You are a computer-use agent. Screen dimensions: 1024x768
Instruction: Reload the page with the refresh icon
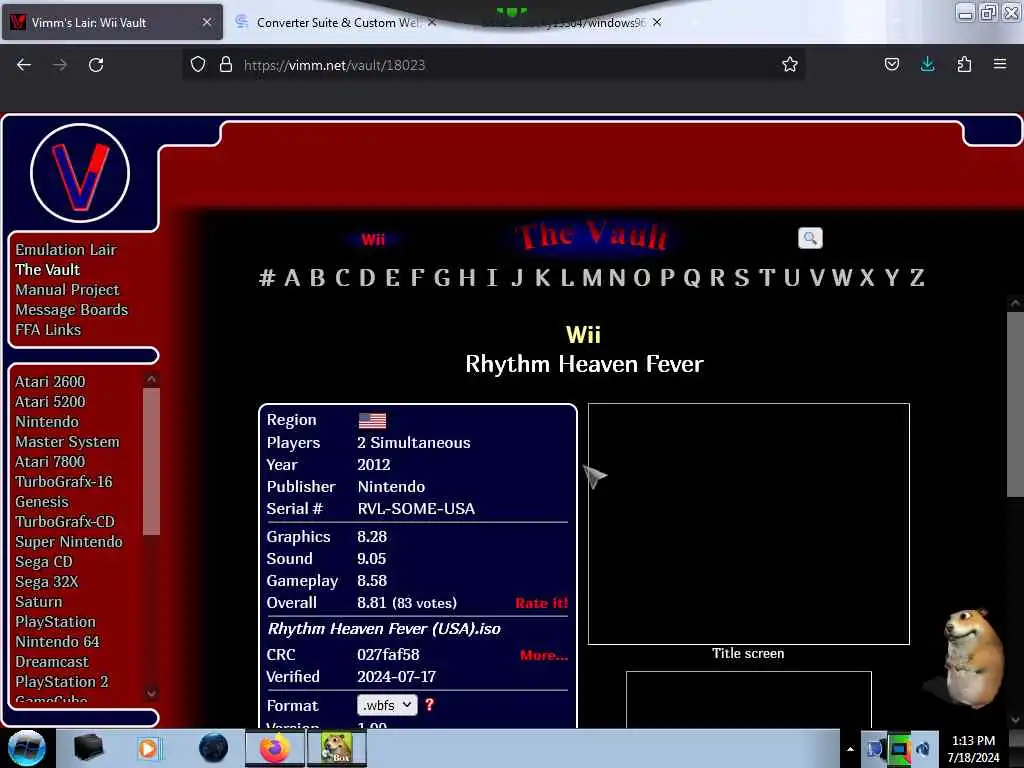96,65
